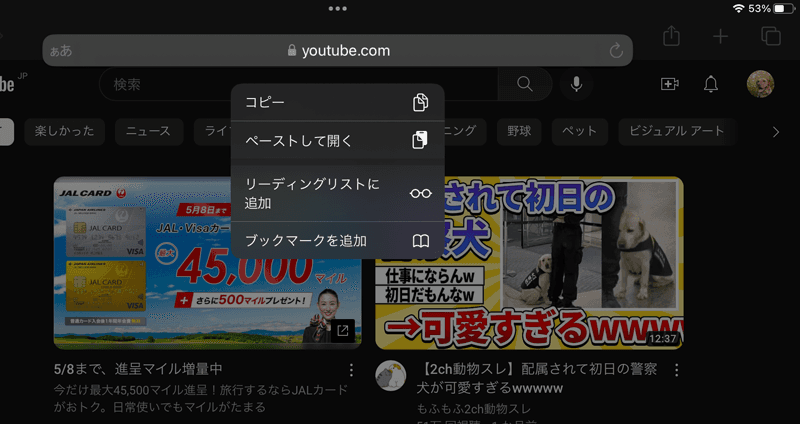Select the ニュース filter chip
800x424 pixels.
pyautogui.click(x=149, y=132)
